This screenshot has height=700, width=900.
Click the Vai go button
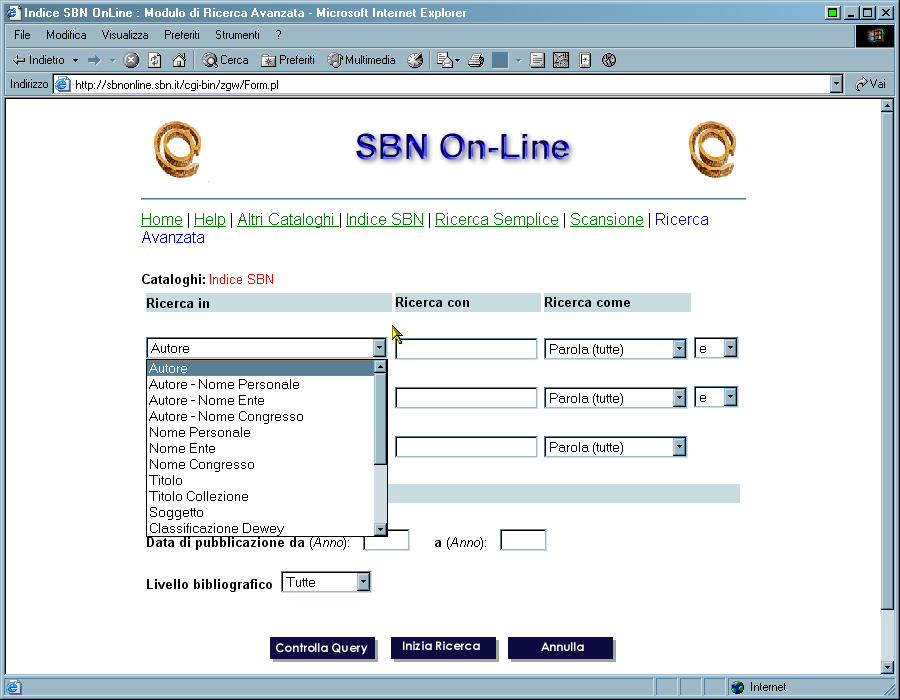[871, 84]
